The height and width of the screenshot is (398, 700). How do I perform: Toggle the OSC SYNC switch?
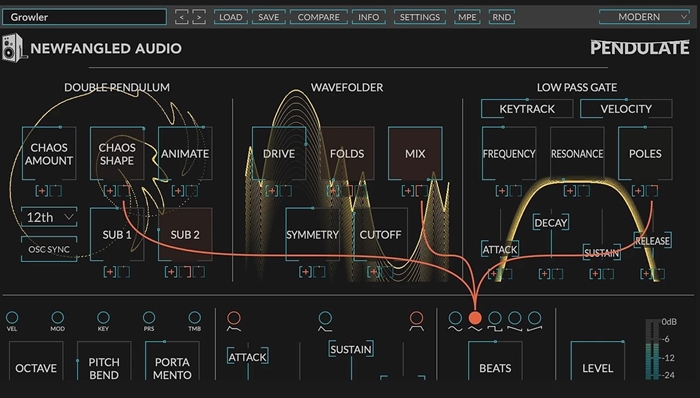[49, 249]
